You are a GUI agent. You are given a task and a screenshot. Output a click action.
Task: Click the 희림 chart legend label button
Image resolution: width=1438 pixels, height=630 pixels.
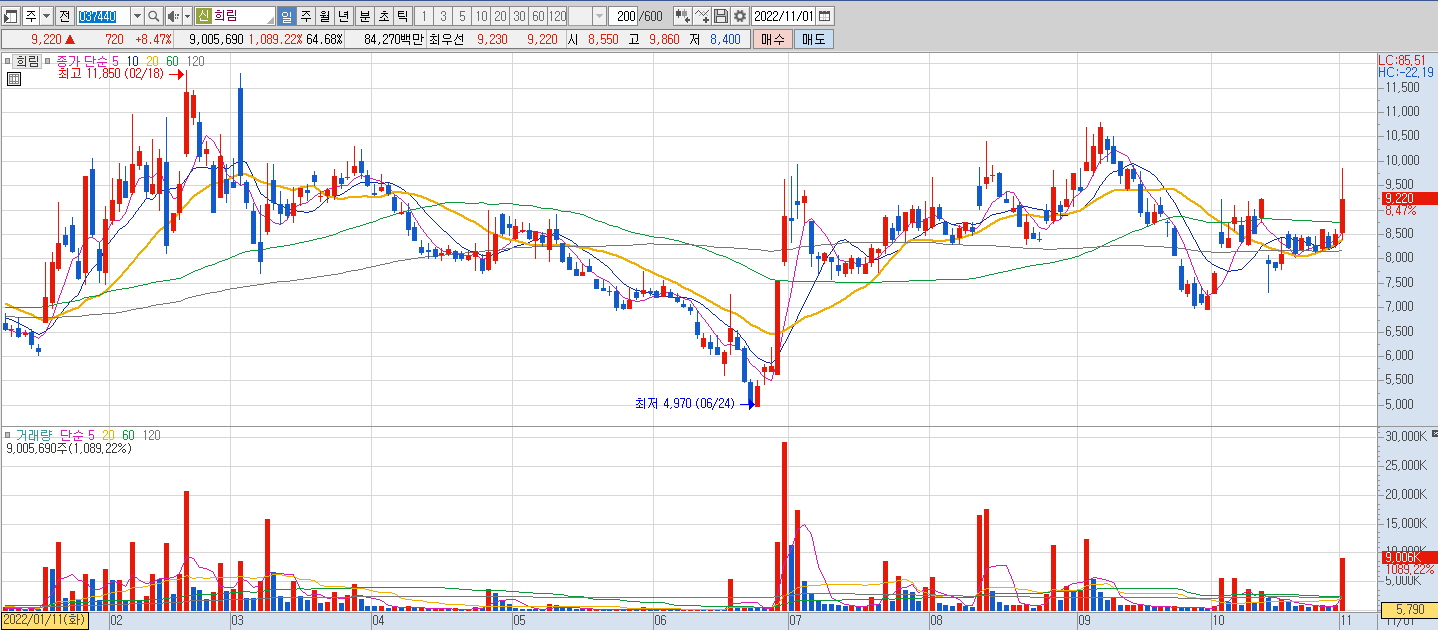point(28,61)
